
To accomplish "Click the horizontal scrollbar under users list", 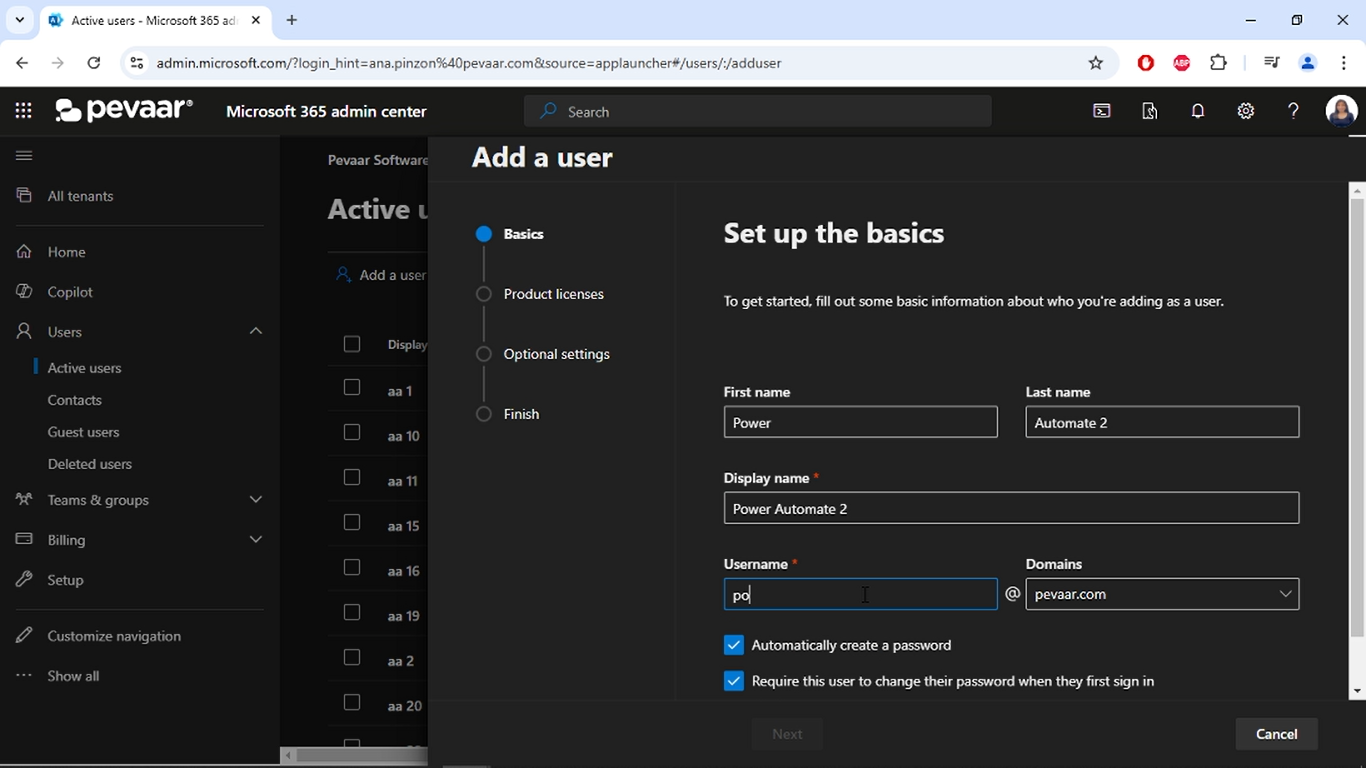I will click(x=362, y=756).
